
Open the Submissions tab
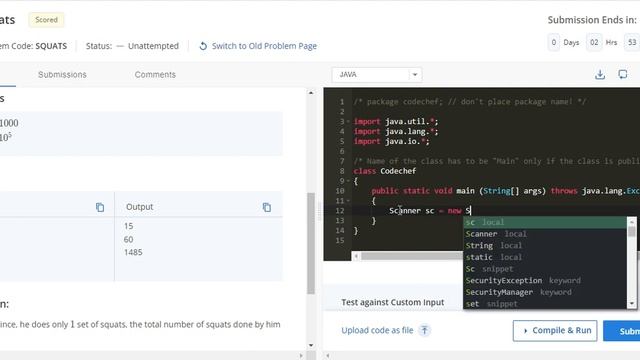(x=62, y=75)
